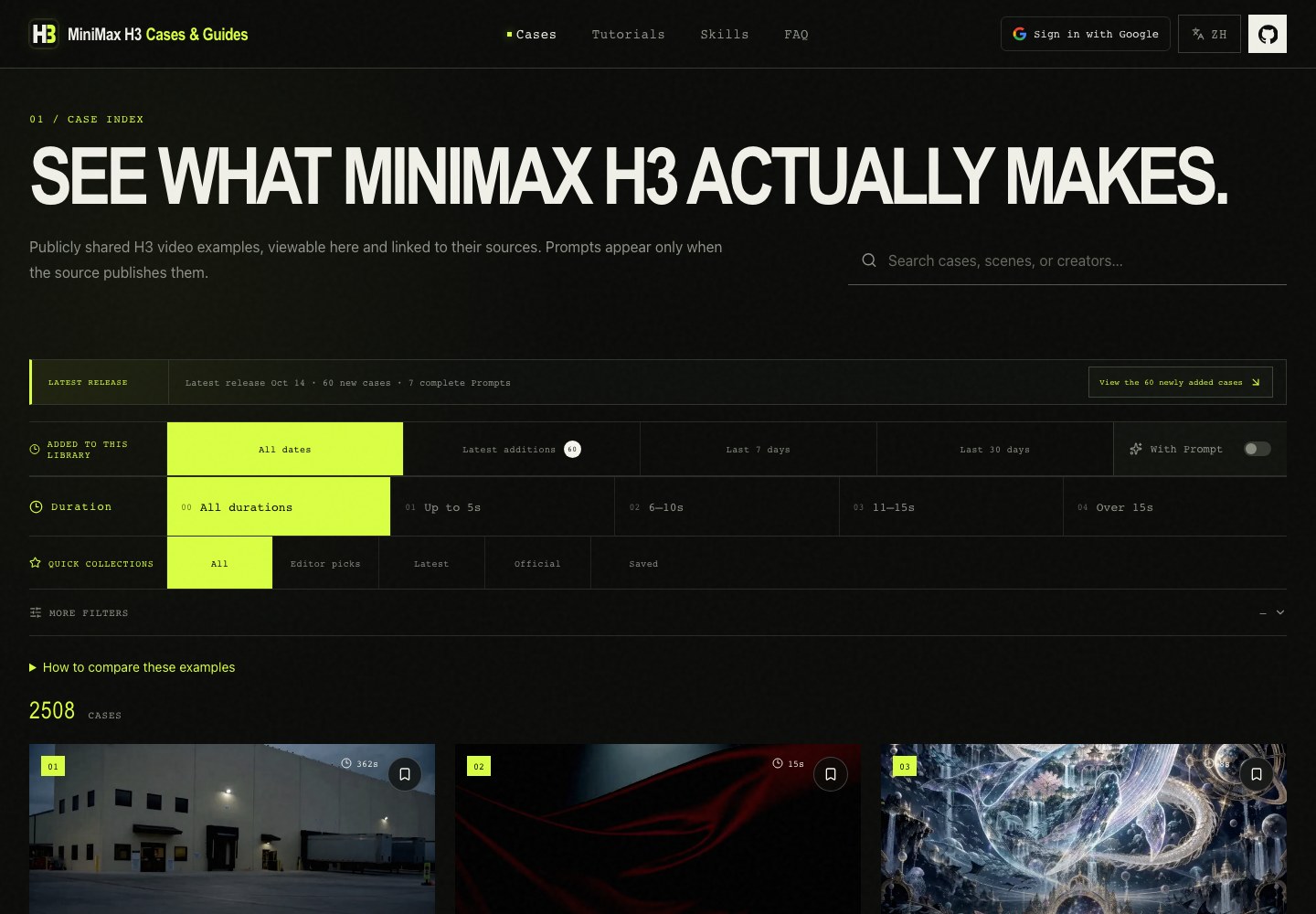Open the Tutorials nav tab
This screenshot has width=1316, height=914.
tap(628, 34)
